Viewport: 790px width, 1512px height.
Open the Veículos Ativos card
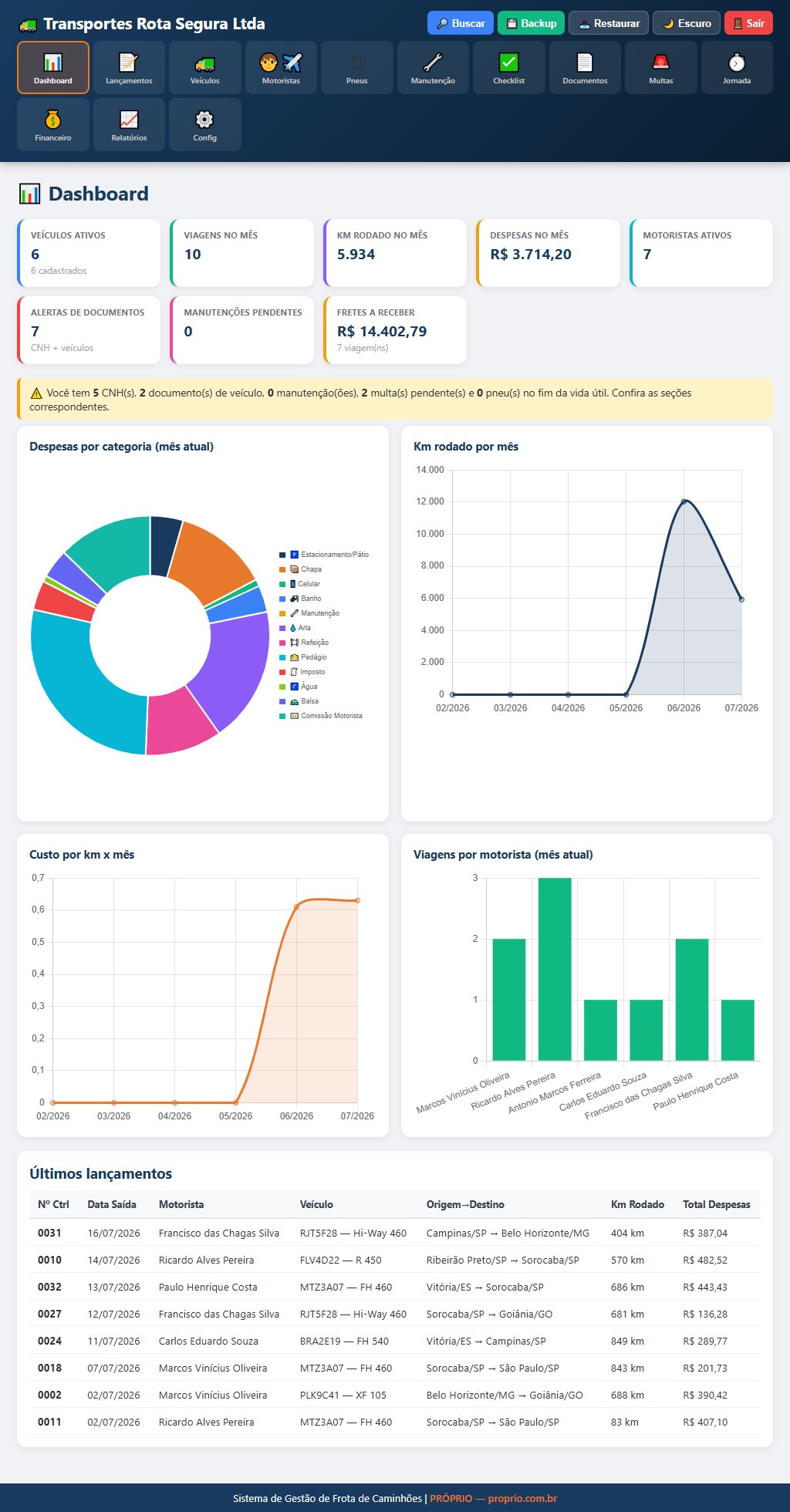coord(89,253)
